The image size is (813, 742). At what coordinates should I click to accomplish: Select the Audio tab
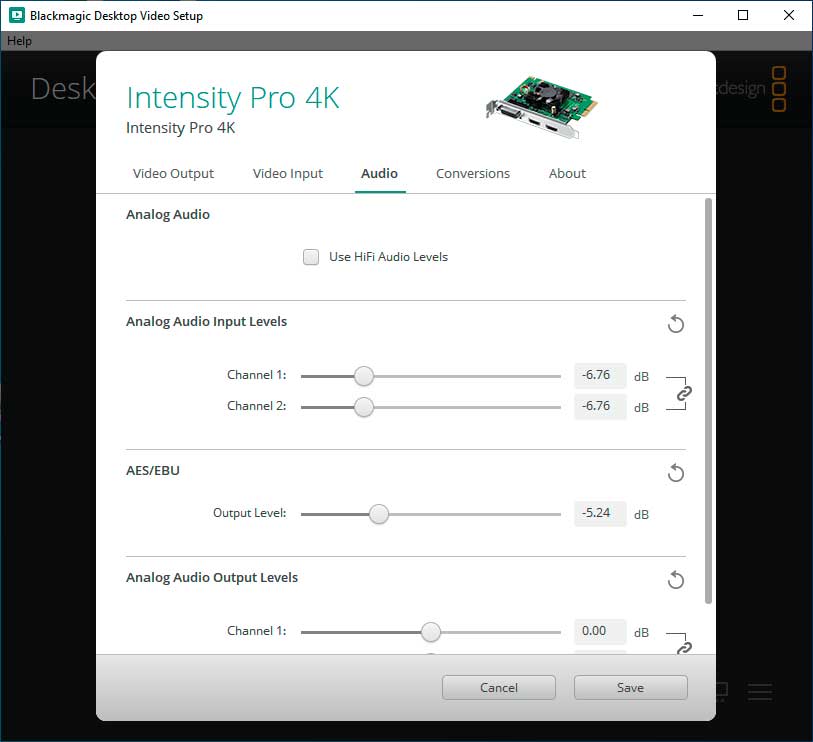(x=380, y=173)
